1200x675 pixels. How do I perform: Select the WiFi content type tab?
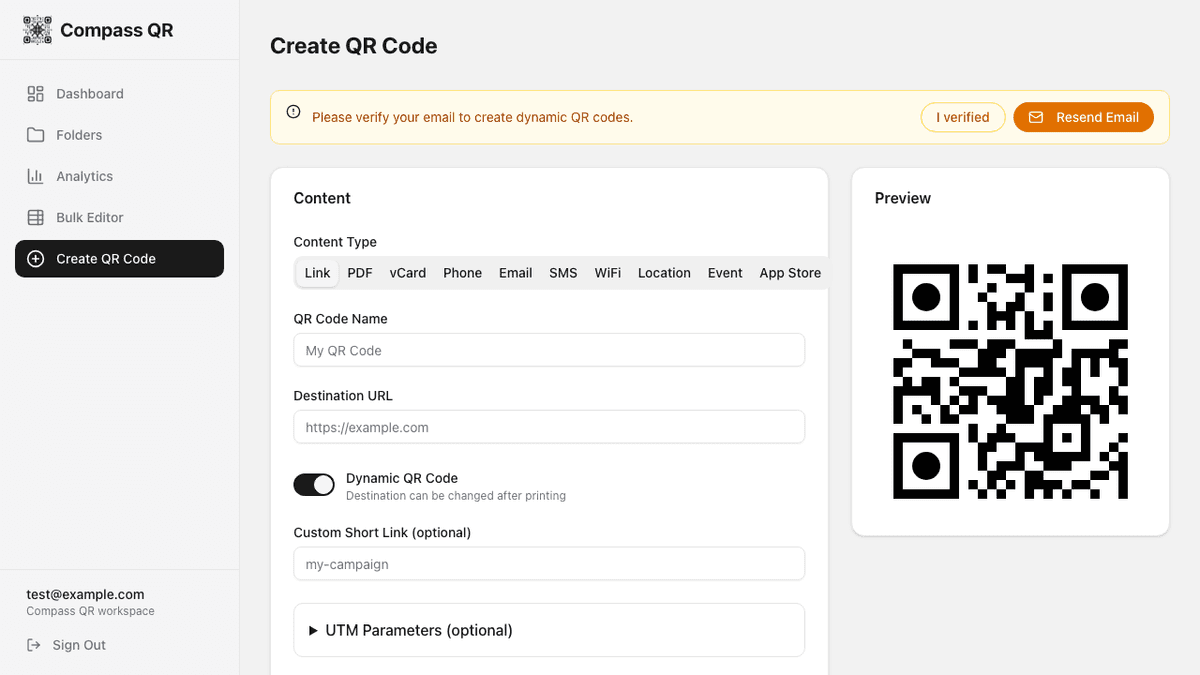point(608,273)
